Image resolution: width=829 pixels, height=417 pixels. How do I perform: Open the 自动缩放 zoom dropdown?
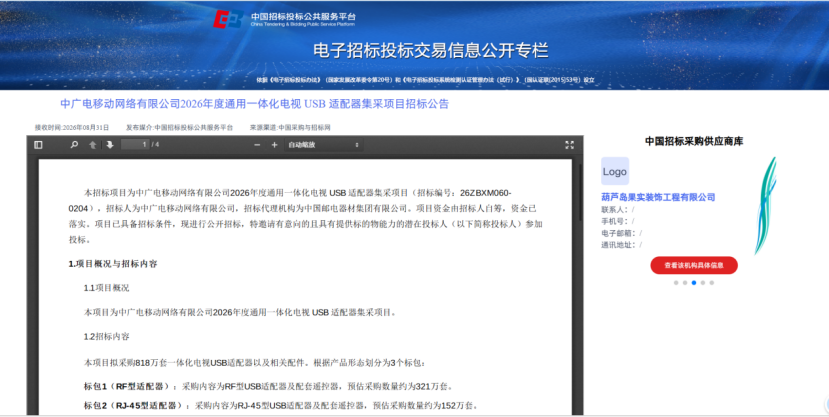point(324,145)
